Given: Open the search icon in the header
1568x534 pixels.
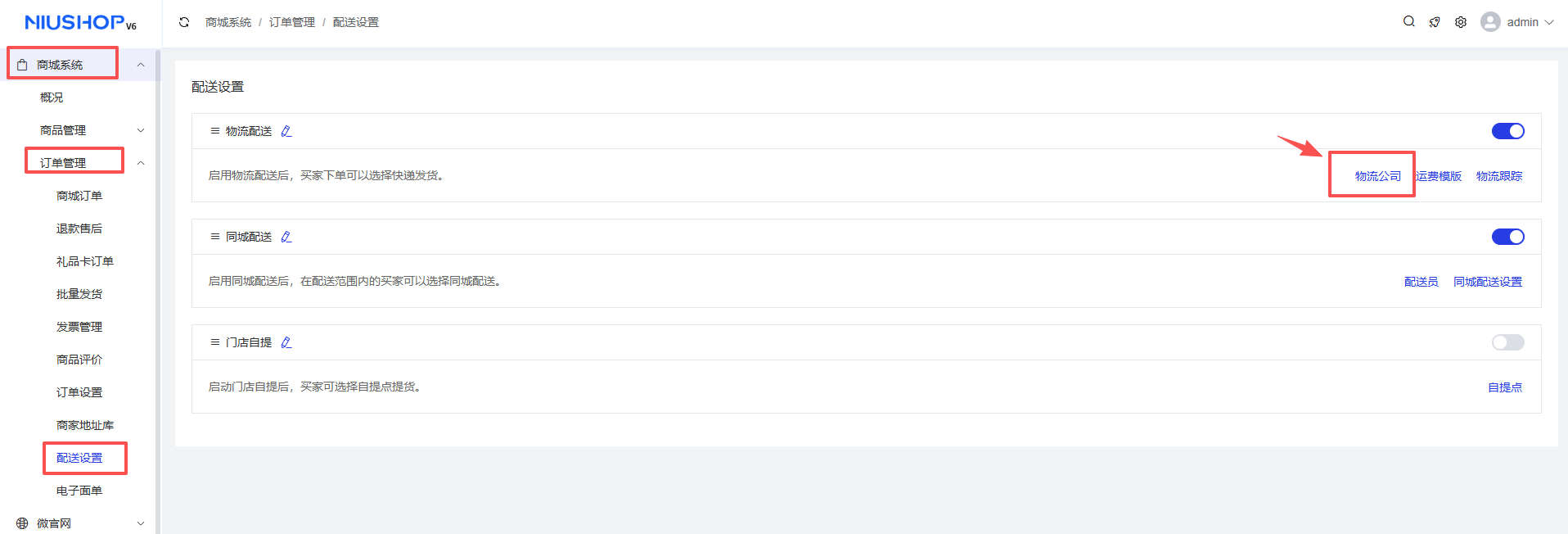Looking at the screenshot, I should click(1408, 22).
